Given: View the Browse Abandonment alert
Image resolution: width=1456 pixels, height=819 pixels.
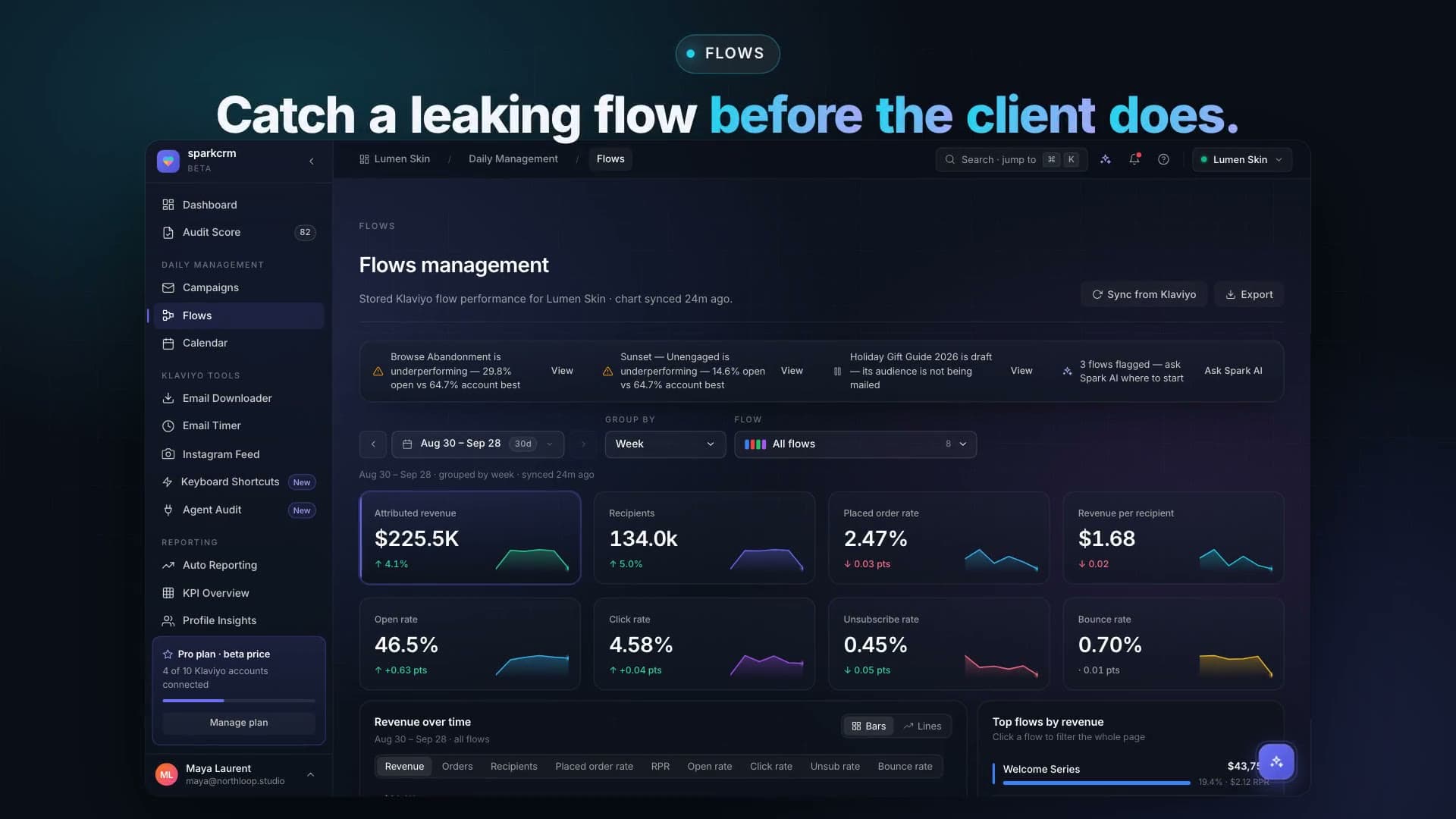Looking at the screenshot, I should (x=562, y=371).
